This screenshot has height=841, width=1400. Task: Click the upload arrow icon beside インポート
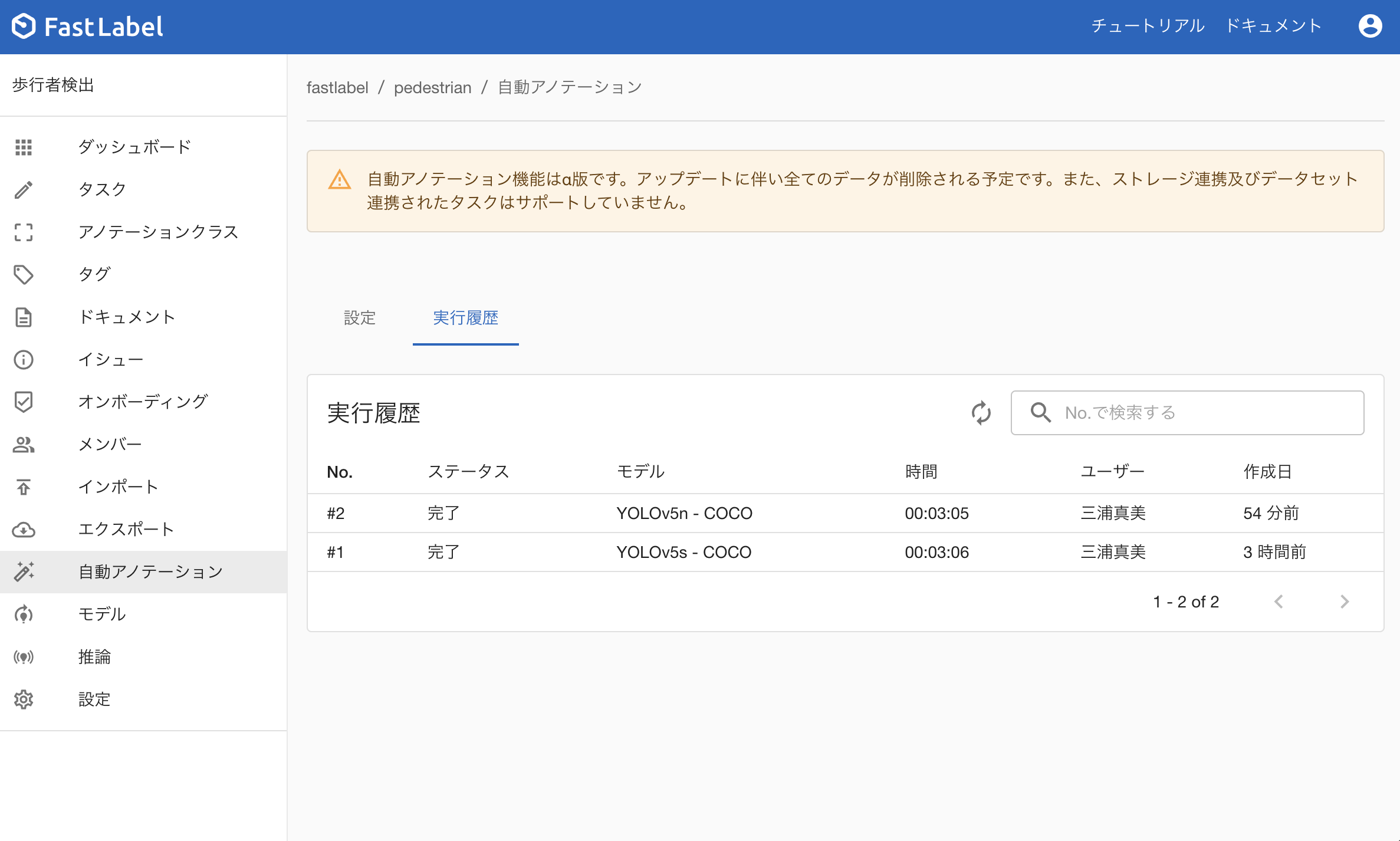tap(24, 487)
